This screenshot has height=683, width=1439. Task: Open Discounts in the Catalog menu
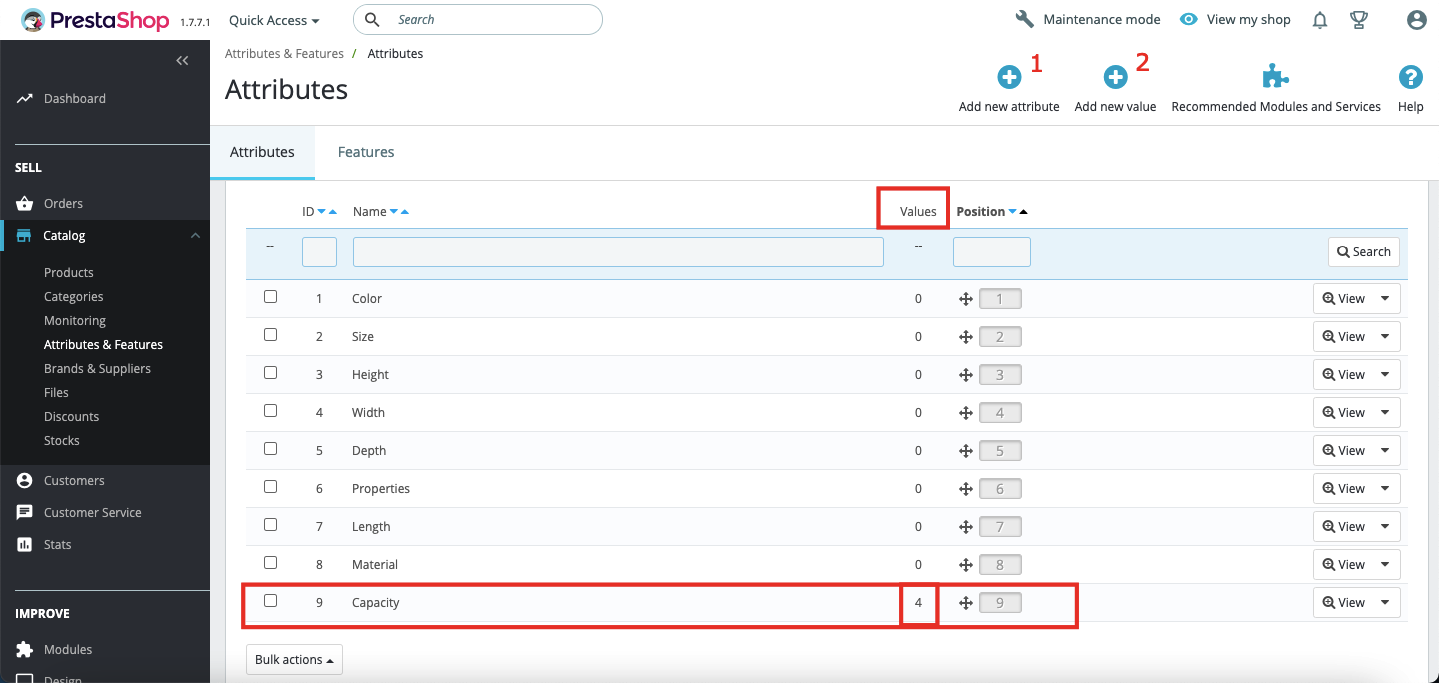pos(72,416)
